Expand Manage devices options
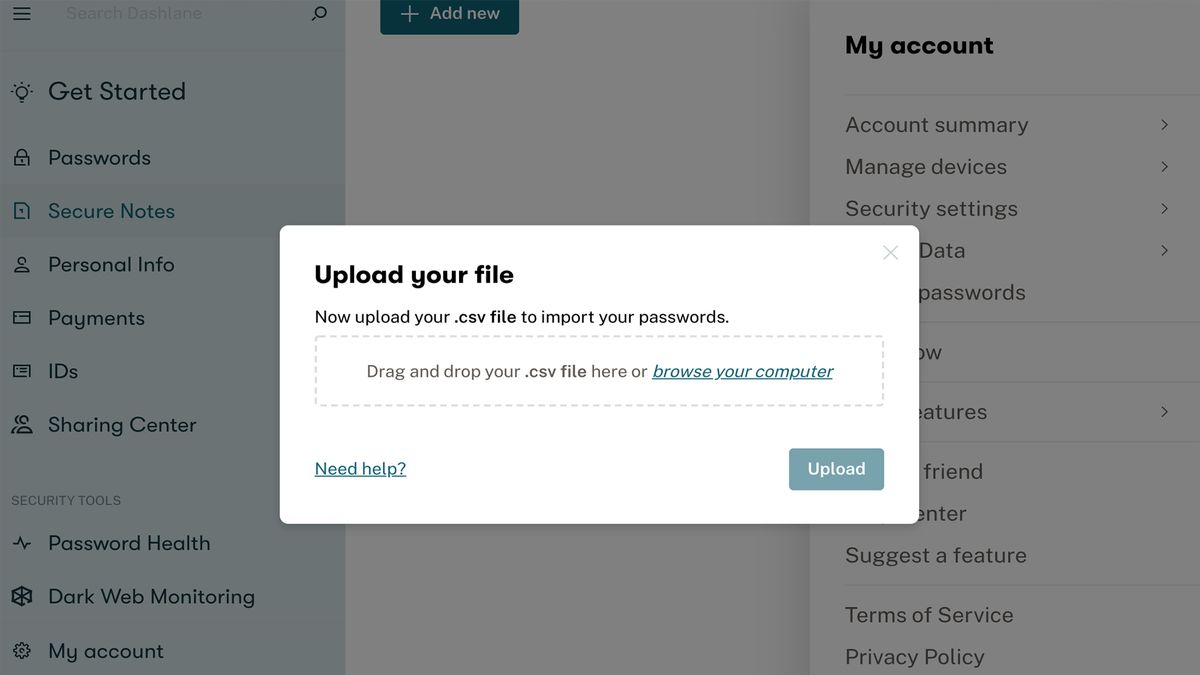The width and height of the screenshot is (1200, 675). [1163, 166]
